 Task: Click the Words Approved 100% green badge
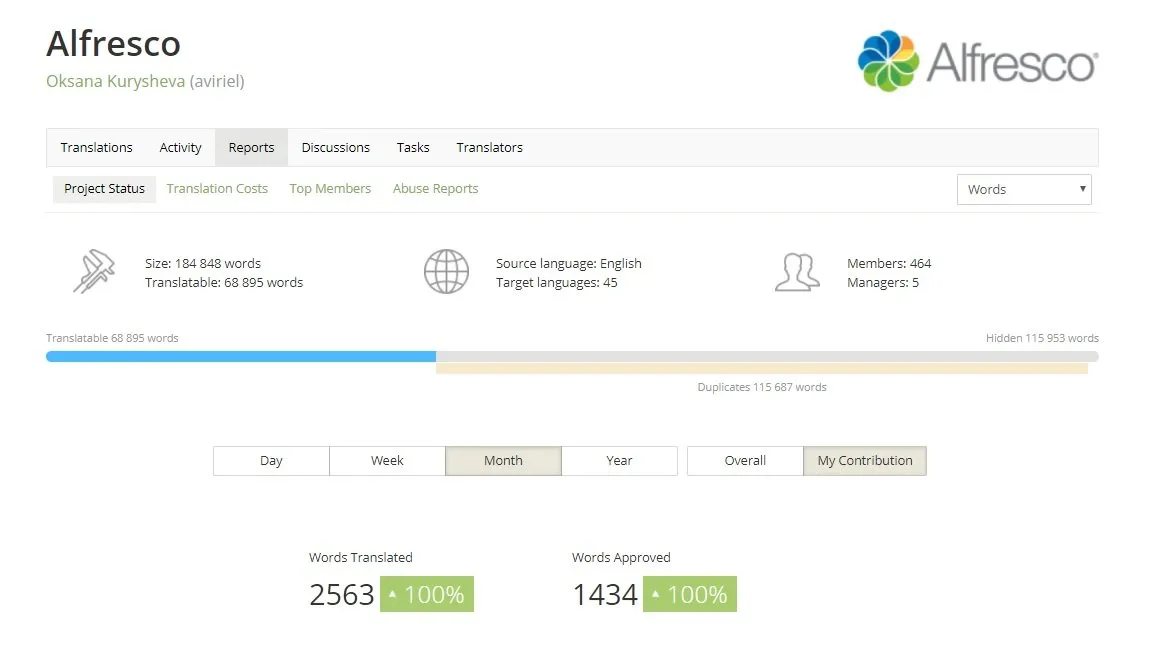pos(690,595)
